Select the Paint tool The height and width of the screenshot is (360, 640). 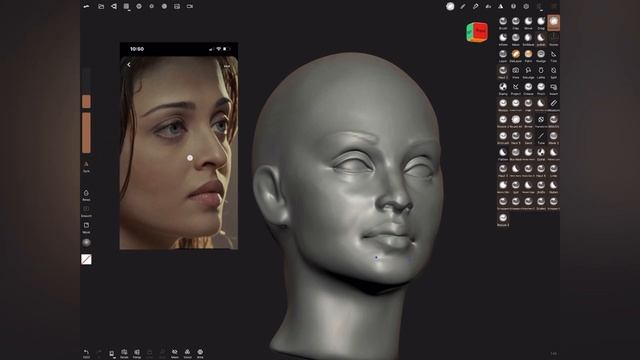(x=528, y=56)
